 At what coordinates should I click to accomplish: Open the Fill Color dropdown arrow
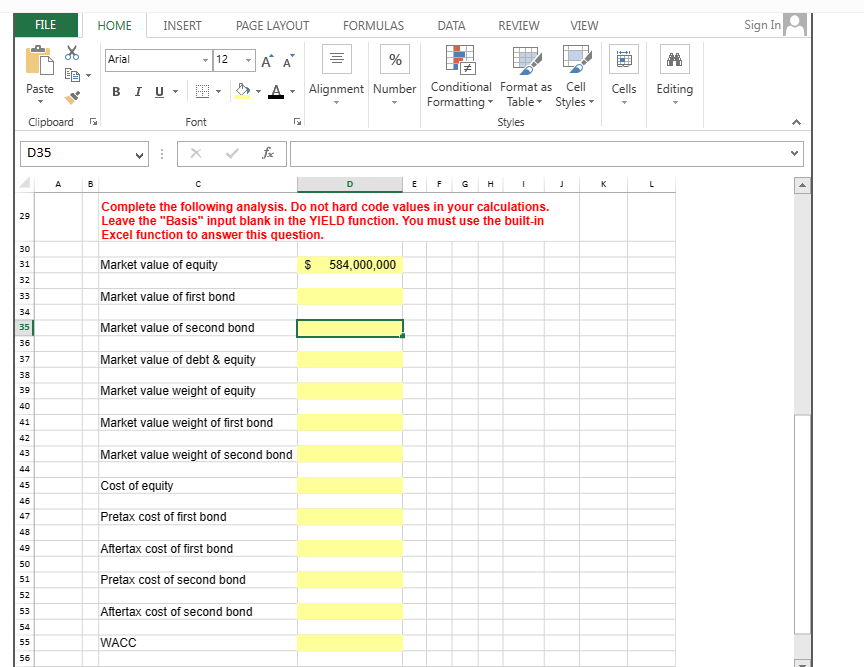[258, 91]
